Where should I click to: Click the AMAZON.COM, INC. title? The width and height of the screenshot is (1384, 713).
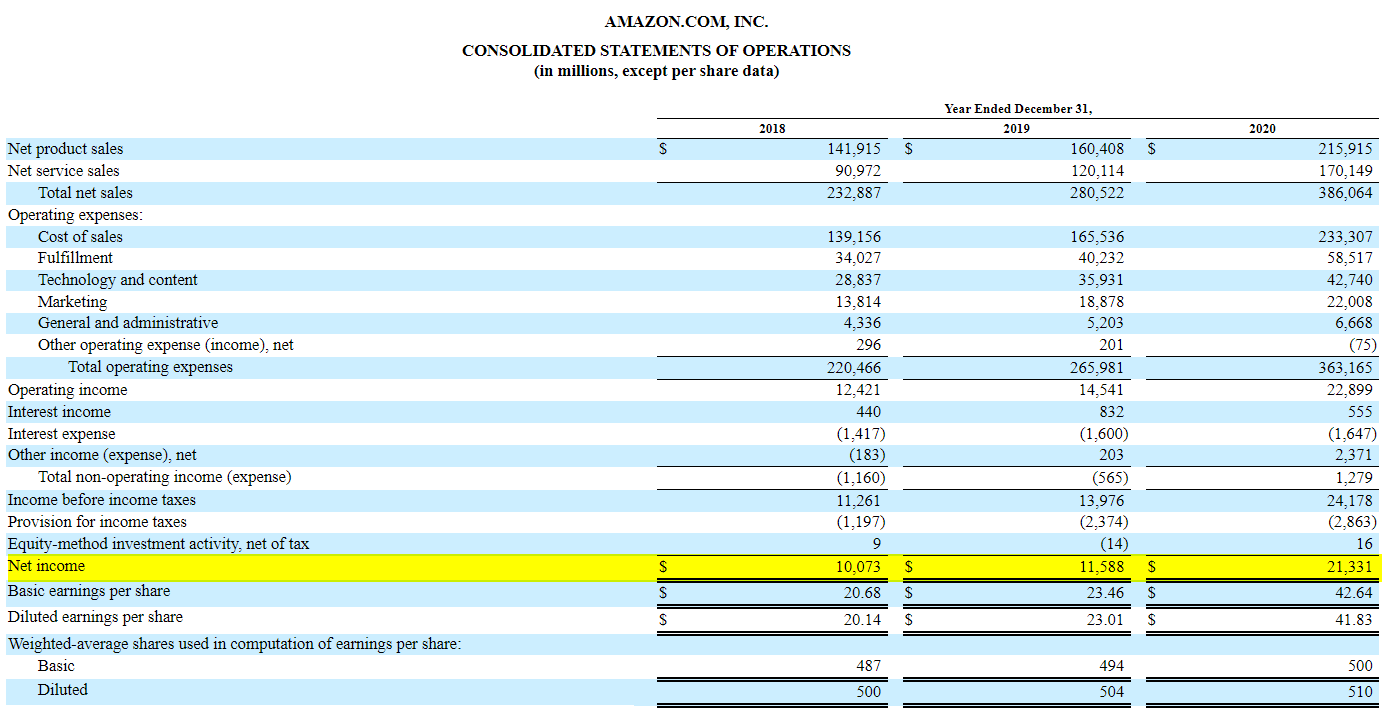click(x=685, y=20)
